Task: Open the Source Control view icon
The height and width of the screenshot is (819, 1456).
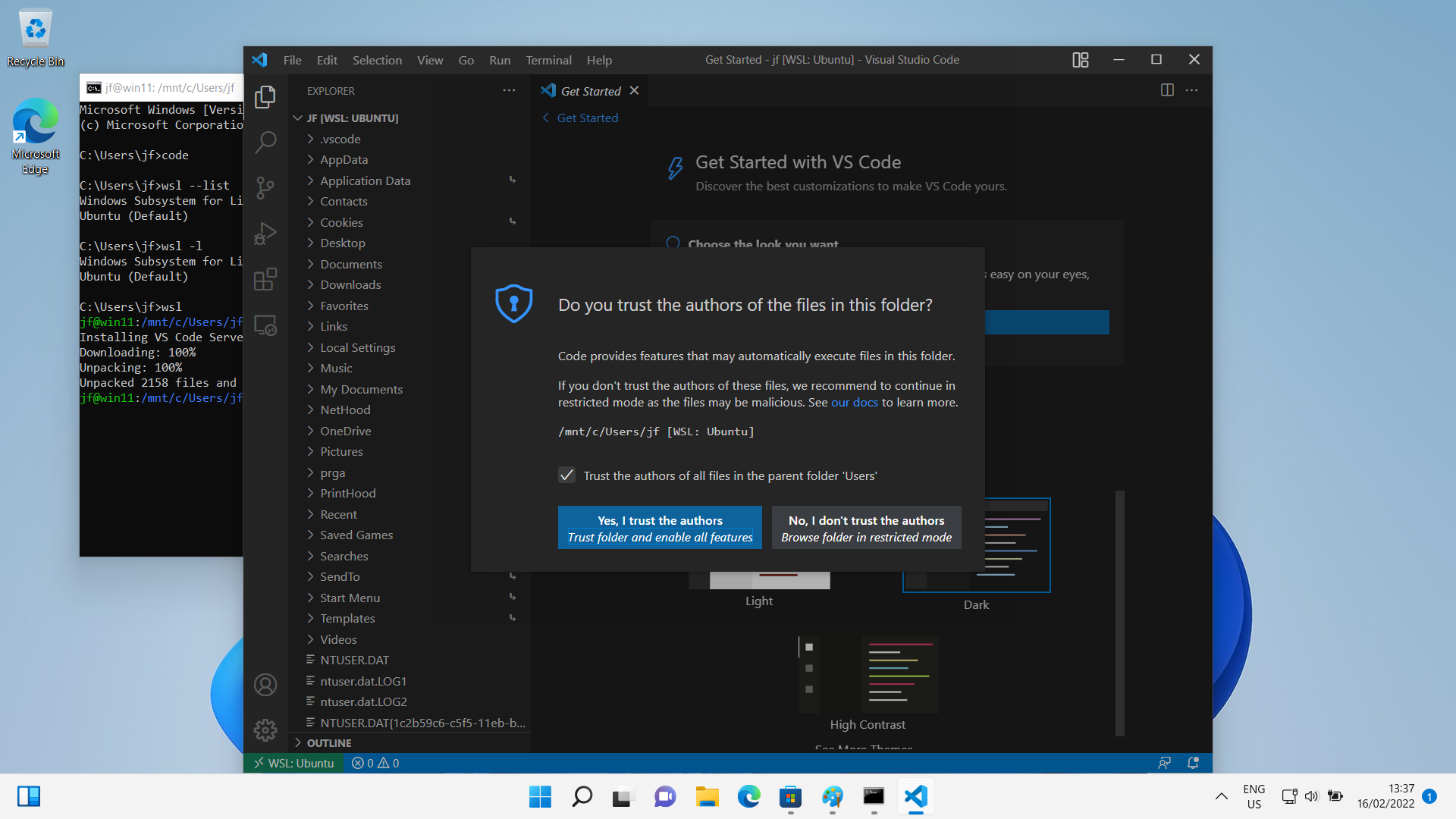Action: [265, 187]
